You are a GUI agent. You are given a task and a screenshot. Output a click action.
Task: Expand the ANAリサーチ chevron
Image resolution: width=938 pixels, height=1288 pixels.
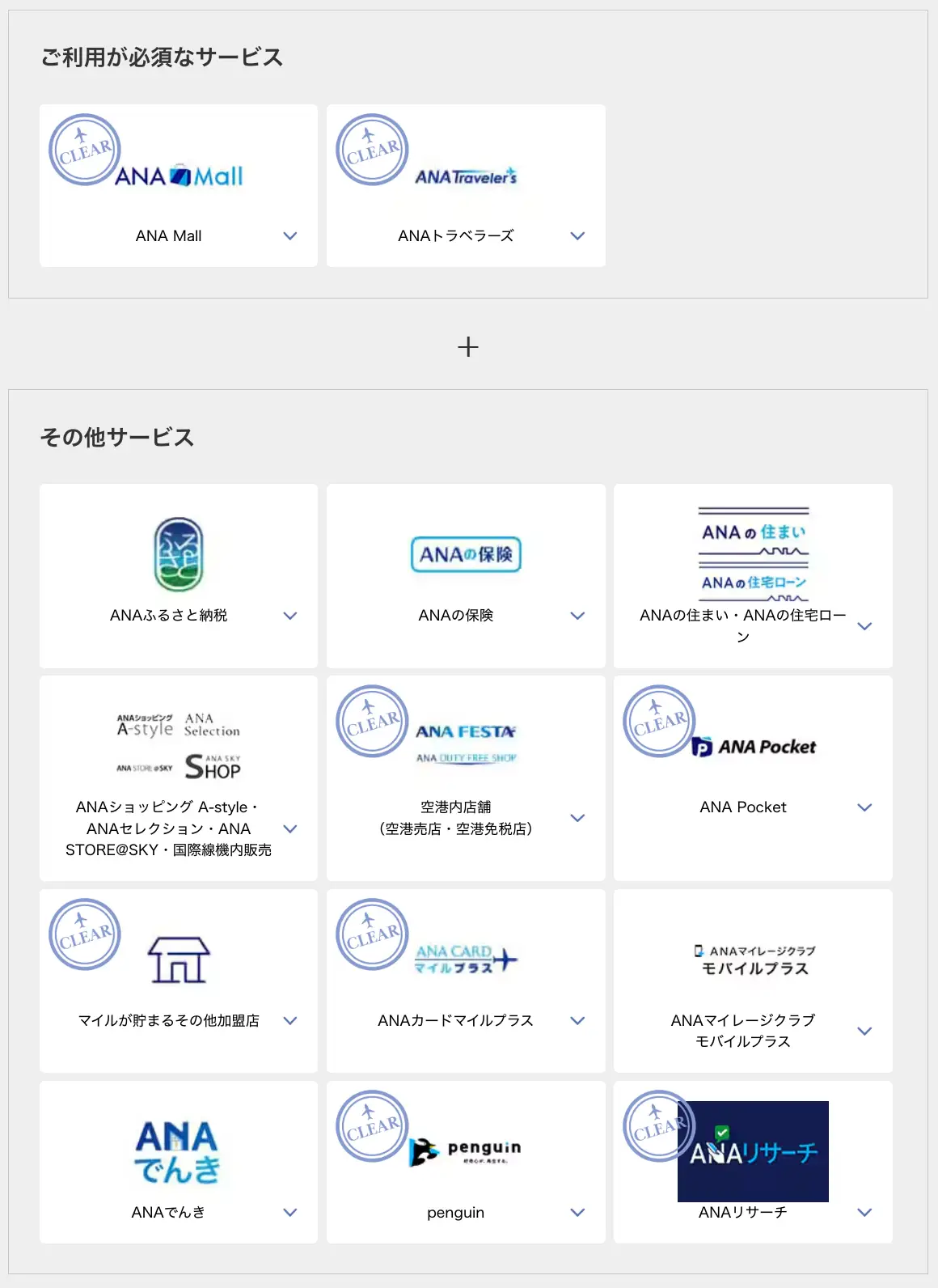(x=864, y=1213)
